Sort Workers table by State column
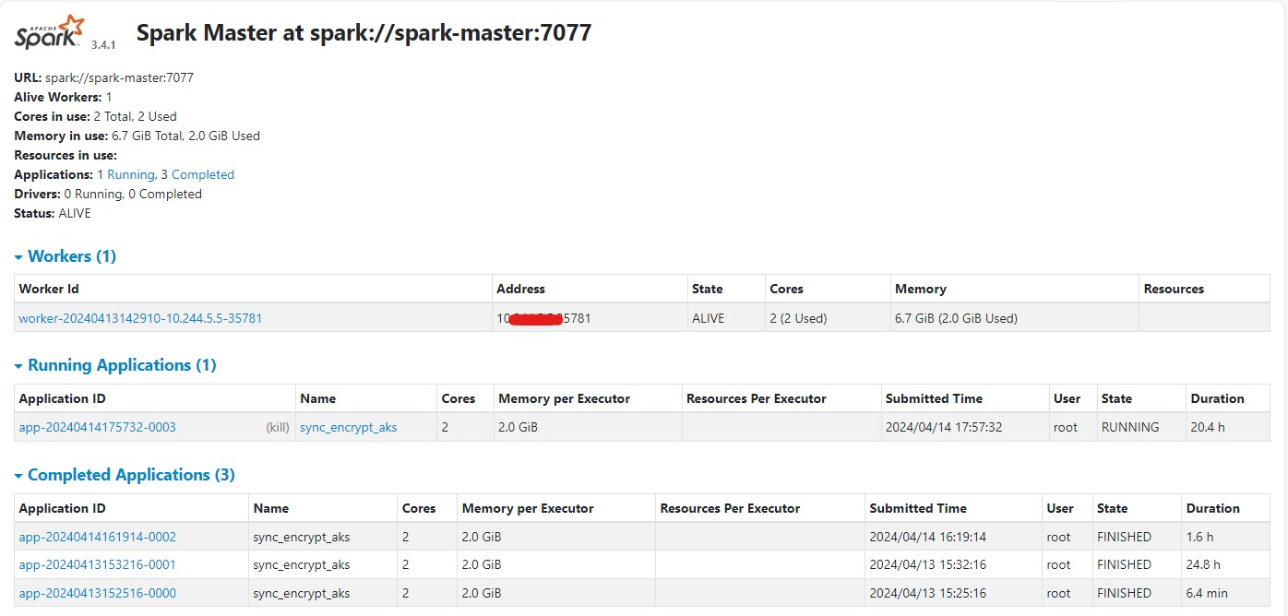Image resolution: width=1288 pixels, height=616 pixels. click(x=707, y=289)
